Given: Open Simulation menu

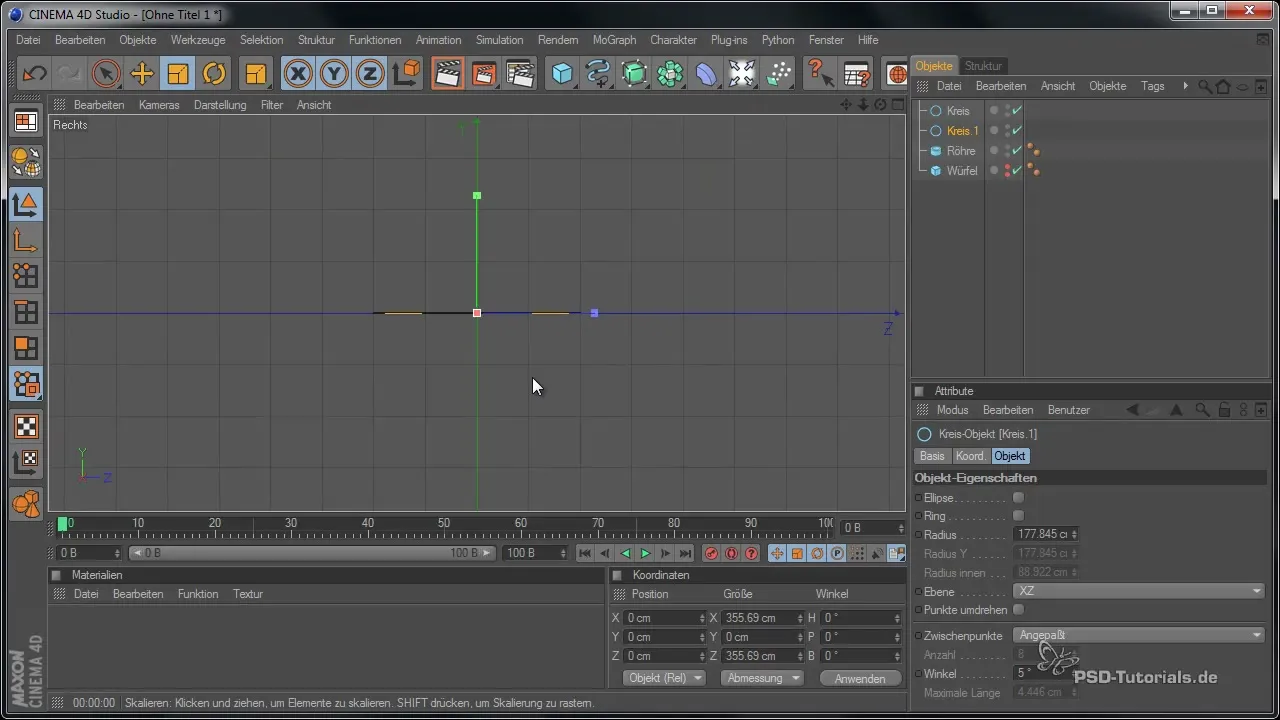Looking at the screenshot, I should pyautogui.click(x=499, y=40).
